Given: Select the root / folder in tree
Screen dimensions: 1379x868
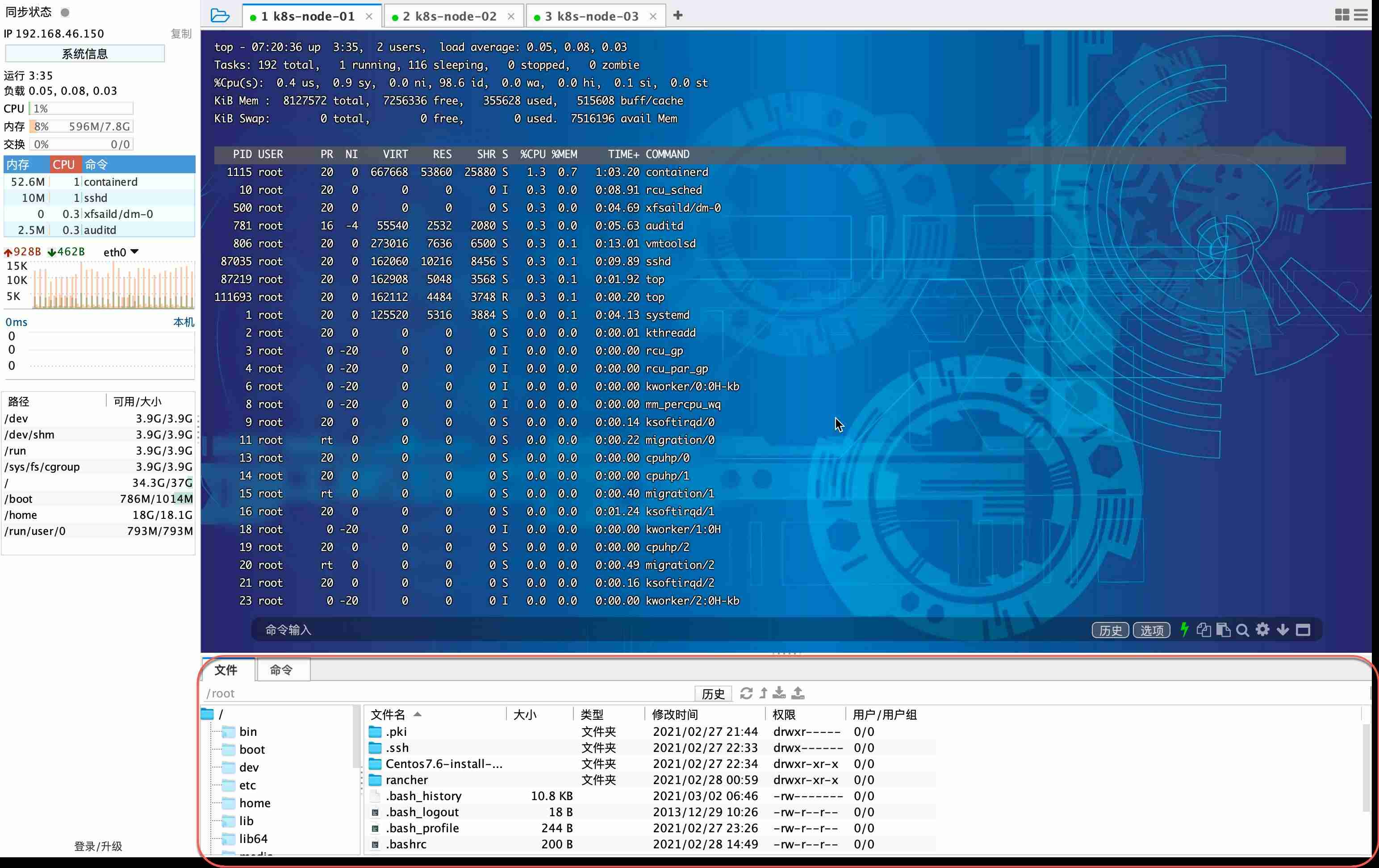Looking at the screenshot, I should 213,714.
